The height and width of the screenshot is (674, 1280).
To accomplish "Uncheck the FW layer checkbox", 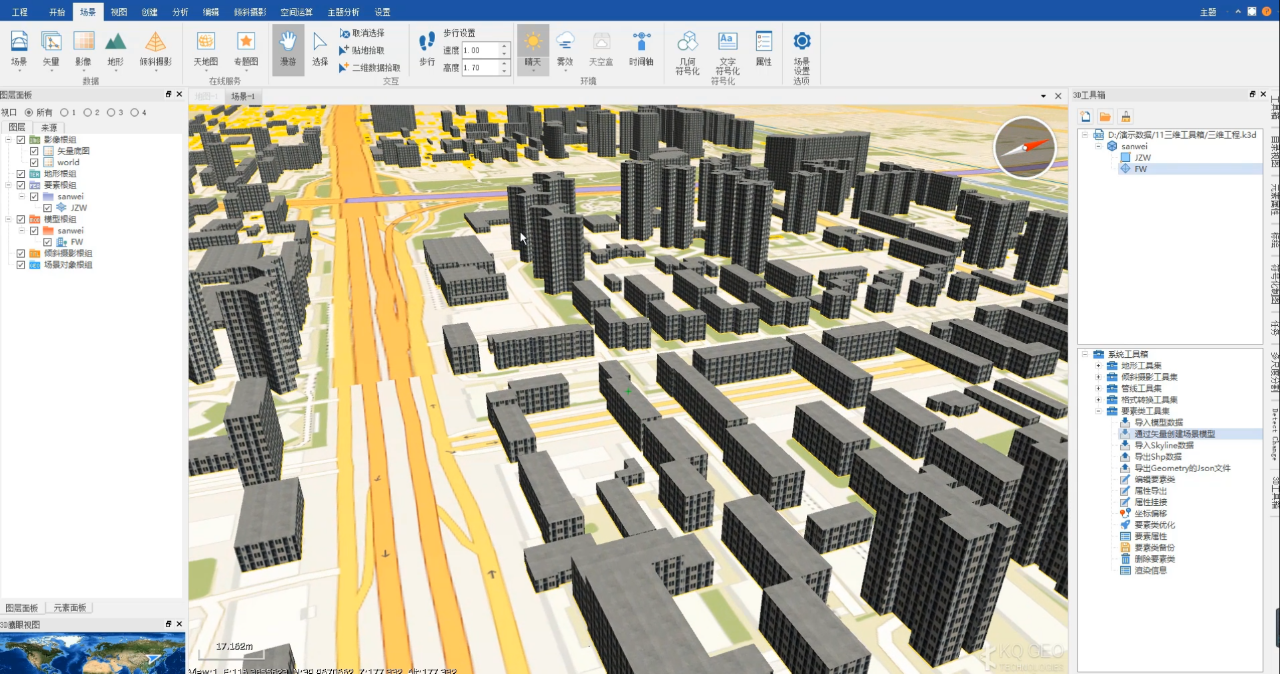I will [47, 242].
